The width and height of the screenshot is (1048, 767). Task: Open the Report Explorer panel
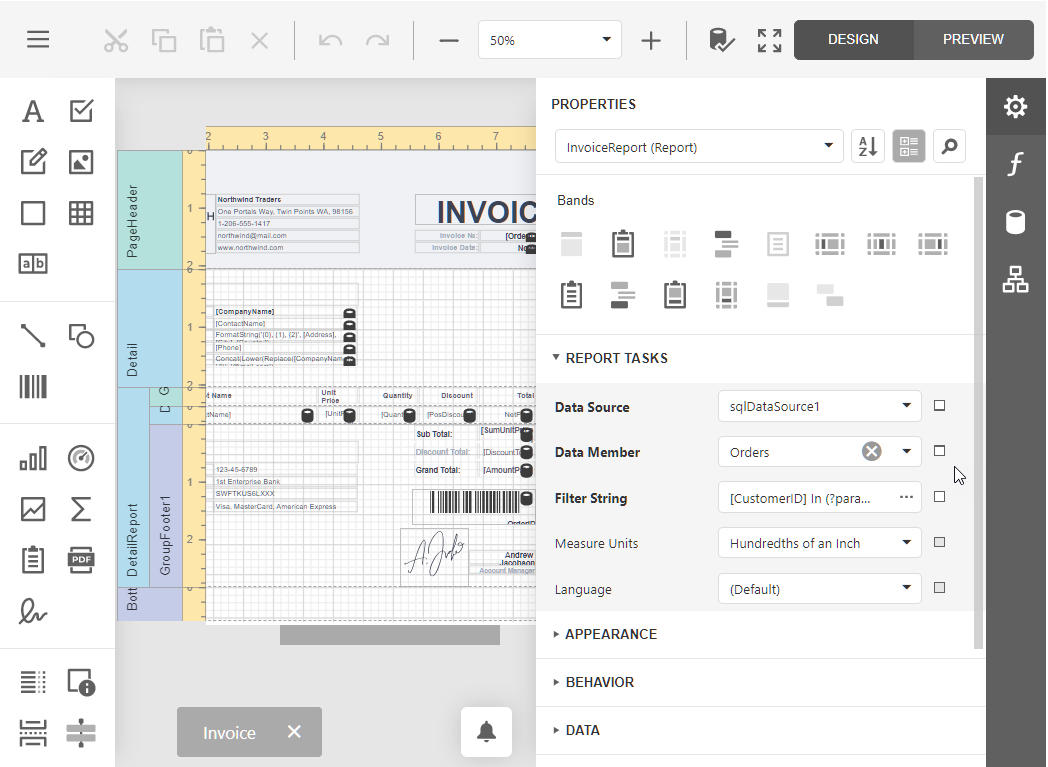(1015, 279)
